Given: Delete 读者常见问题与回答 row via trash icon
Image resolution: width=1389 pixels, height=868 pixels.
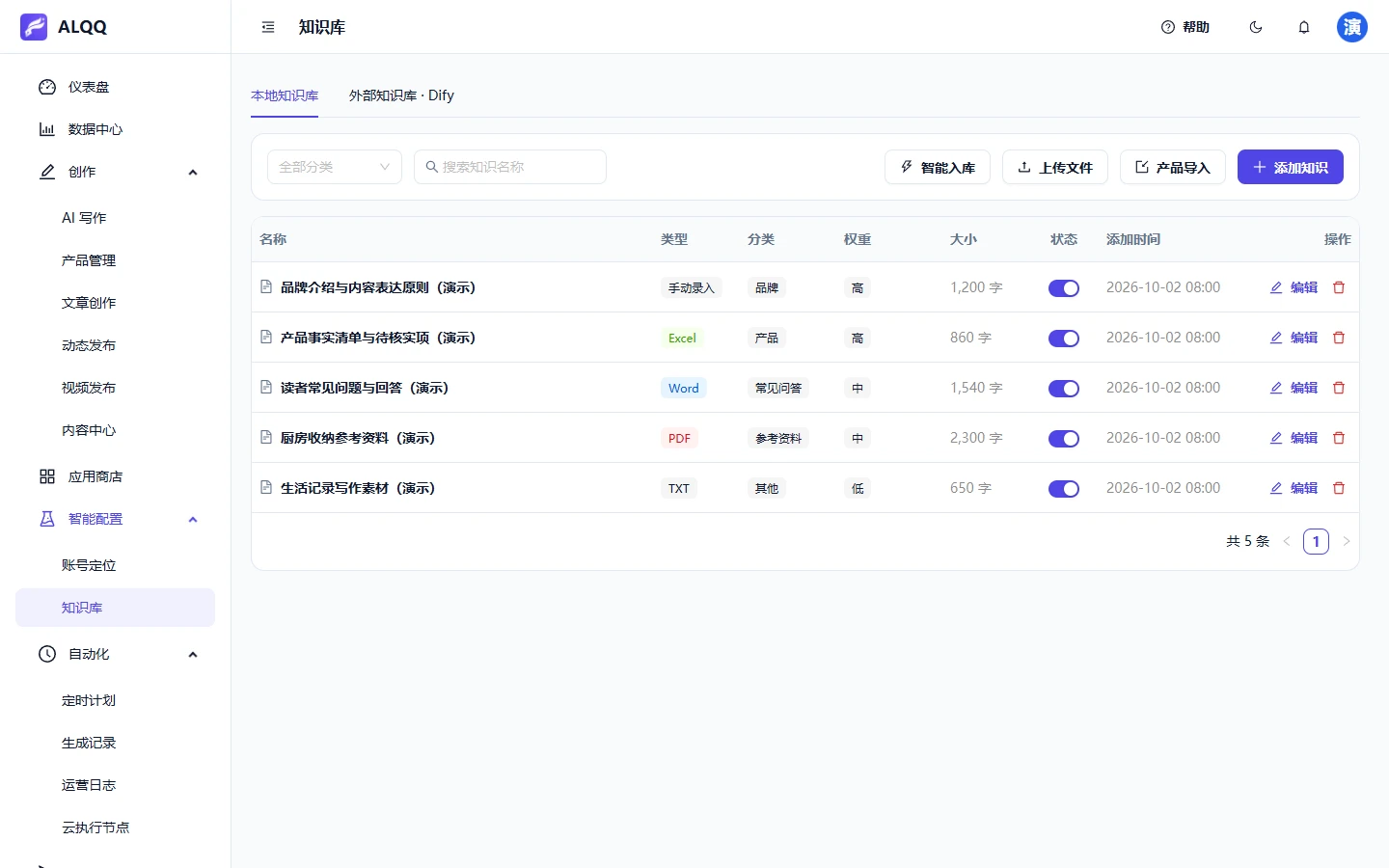Looking at the screenshot, I should (1339, 388).
